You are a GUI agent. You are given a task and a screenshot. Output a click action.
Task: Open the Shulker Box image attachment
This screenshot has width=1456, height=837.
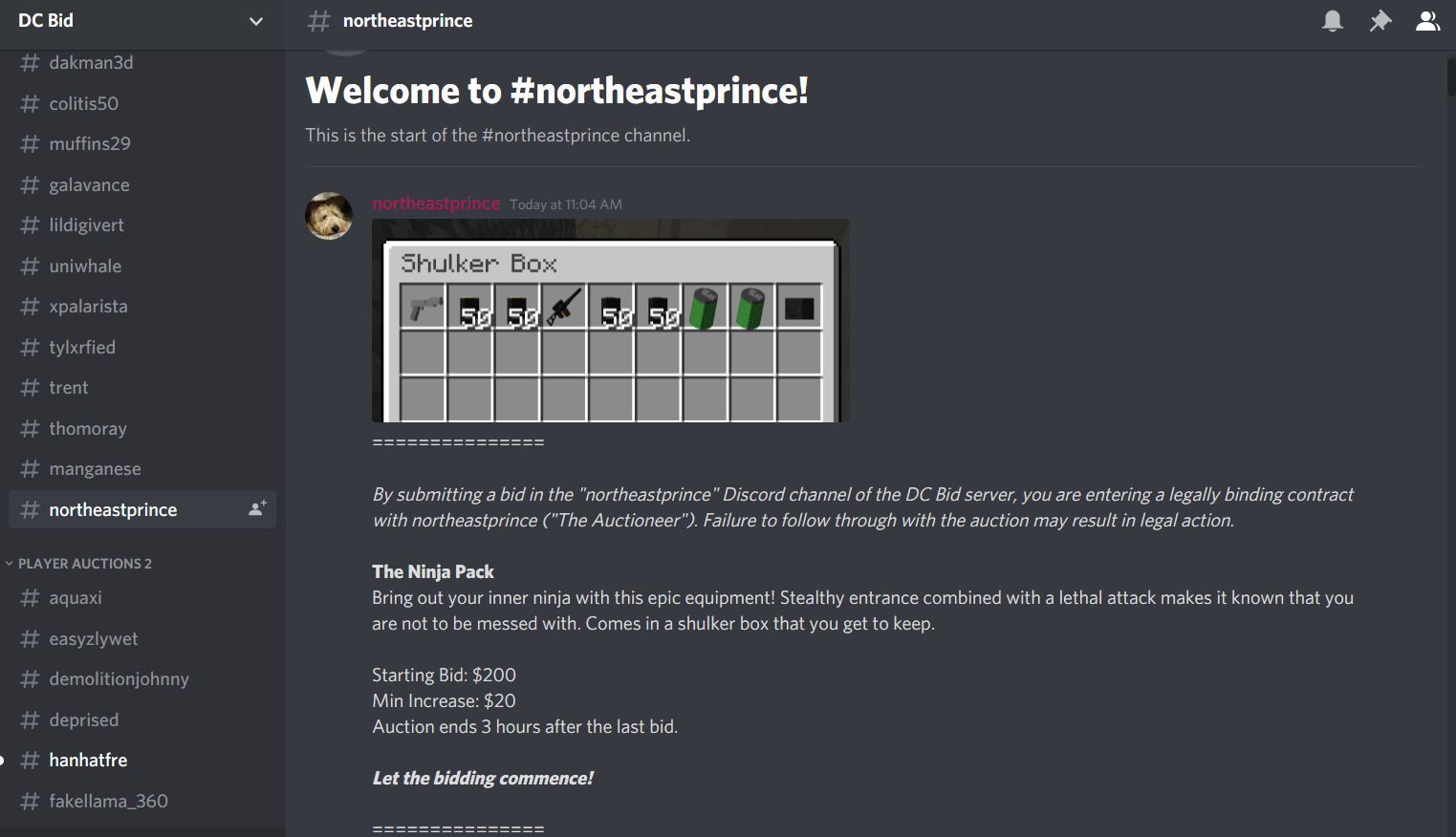[x=610, y=320]
